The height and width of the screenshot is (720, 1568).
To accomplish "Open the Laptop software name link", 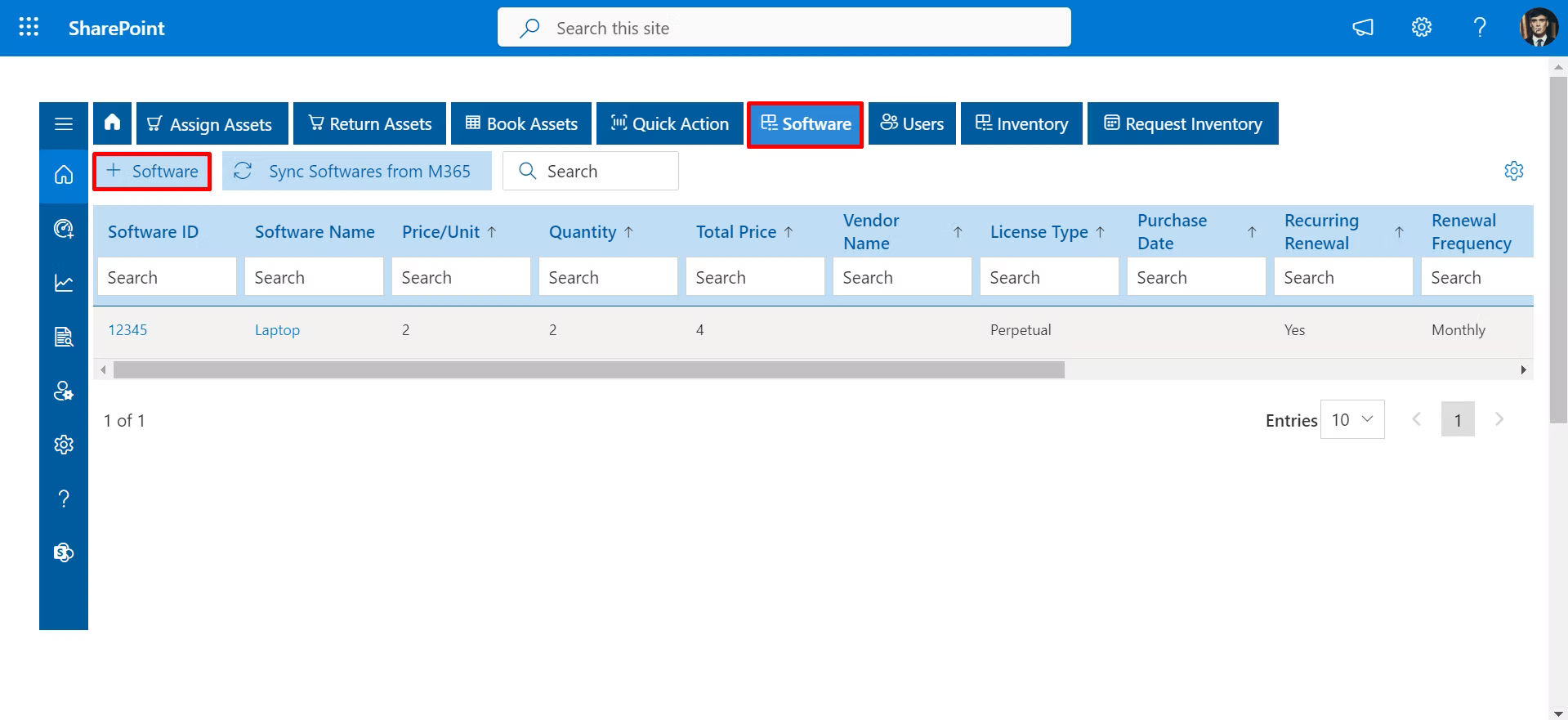I will 277,330.
